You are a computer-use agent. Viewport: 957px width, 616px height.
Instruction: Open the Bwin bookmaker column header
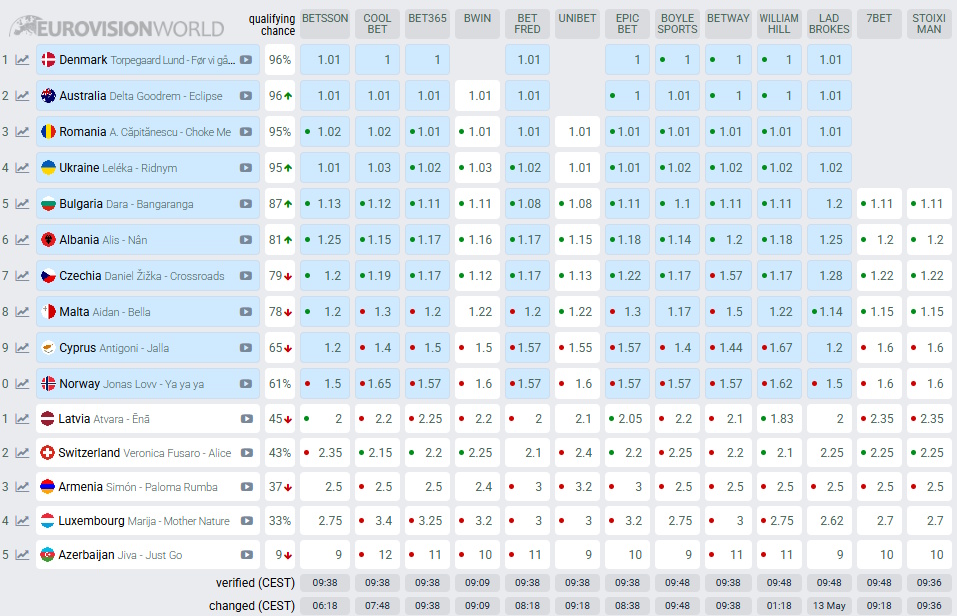[x=477, y=24]
